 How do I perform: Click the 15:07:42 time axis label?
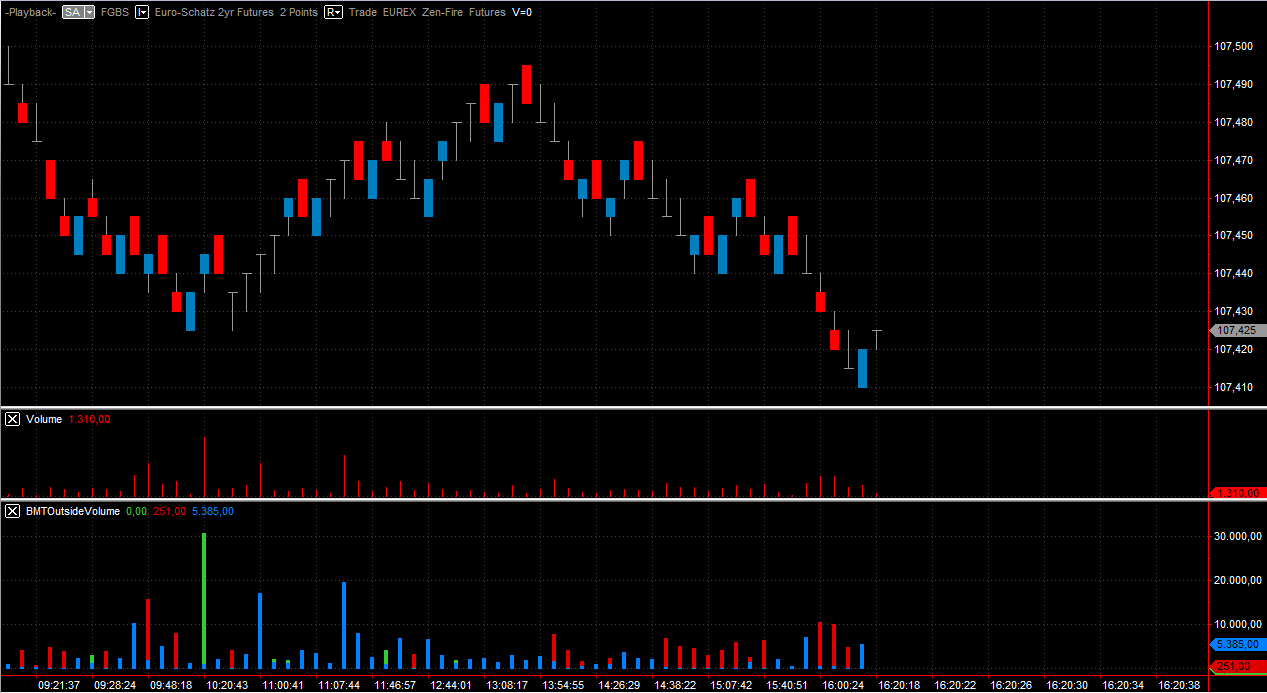(x=731, y=685)
